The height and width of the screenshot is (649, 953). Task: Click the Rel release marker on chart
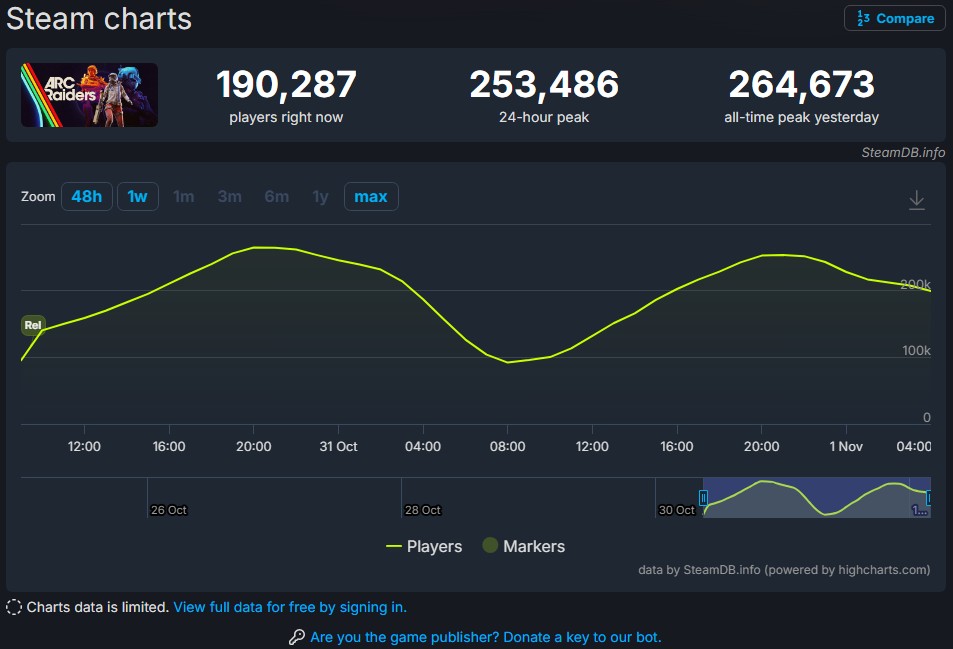(33, 325)
